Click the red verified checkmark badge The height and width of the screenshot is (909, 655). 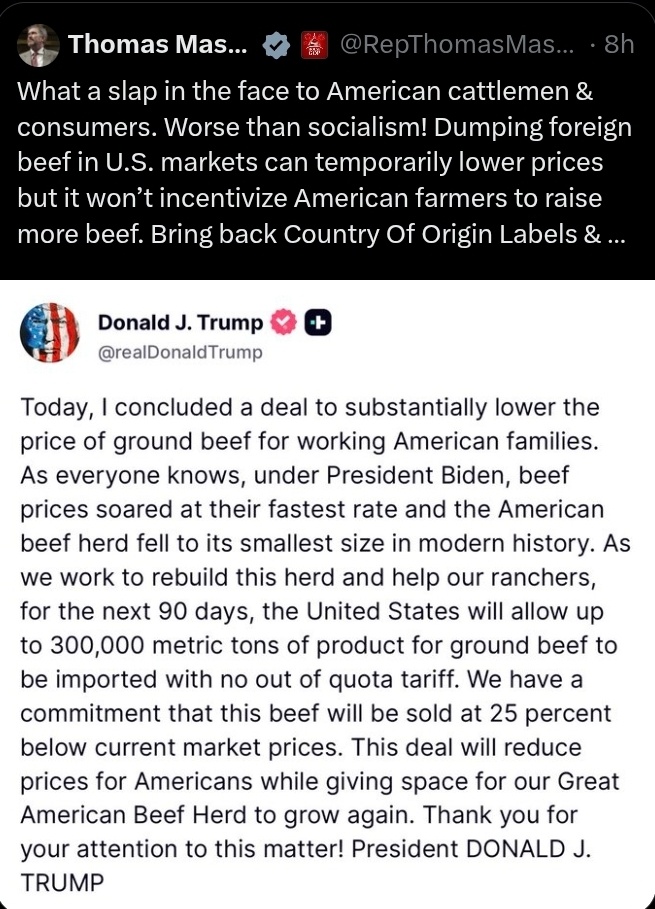pos(283,323)
